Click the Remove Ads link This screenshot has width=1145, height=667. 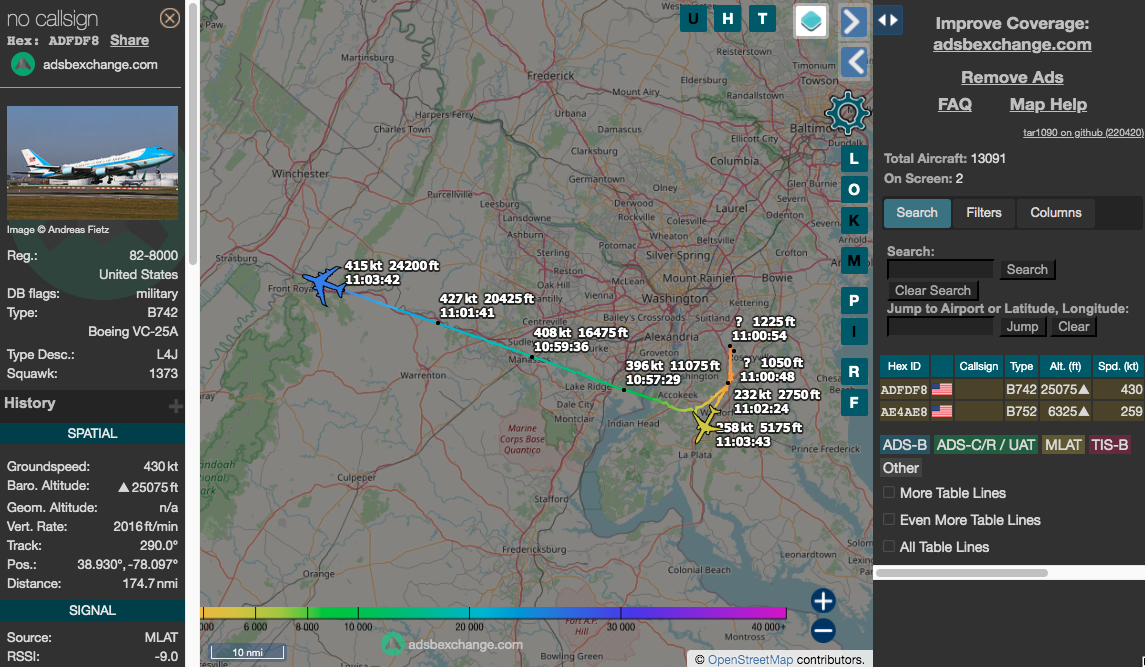pyautogui.click(x=1012, y=77)
